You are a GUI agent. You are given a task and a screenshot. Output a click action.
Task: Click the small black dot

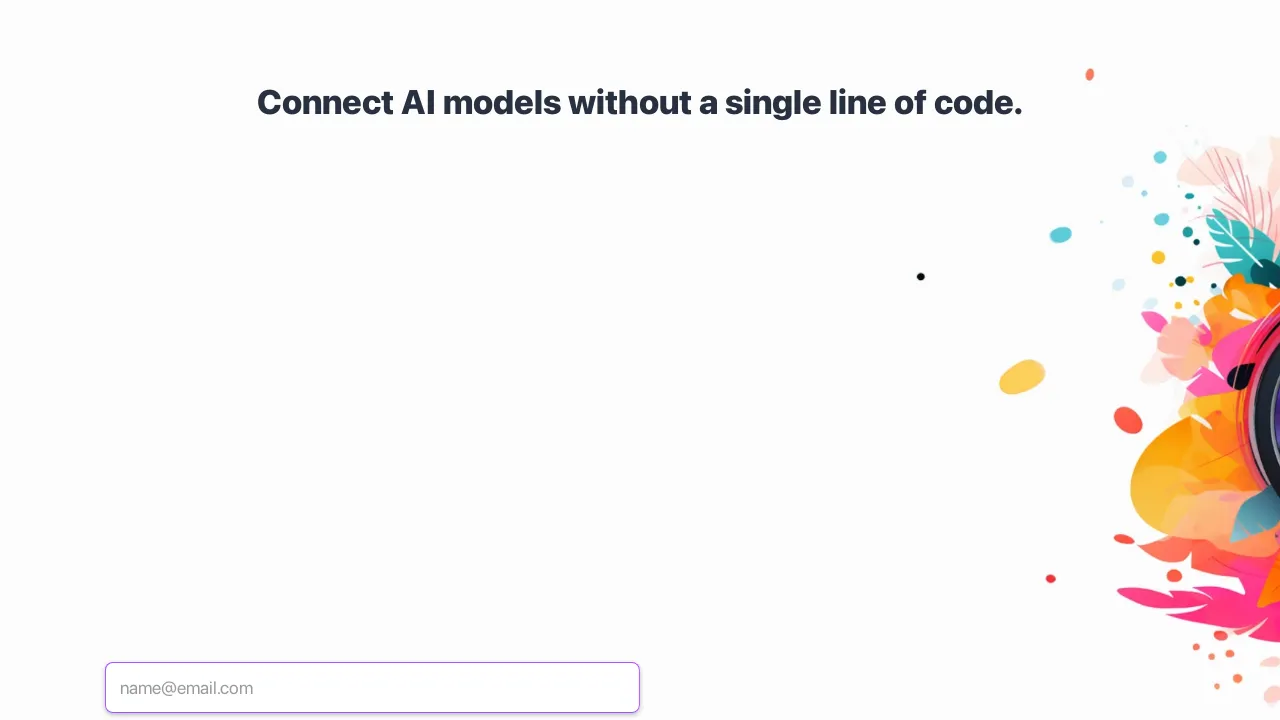pos(921,277)
